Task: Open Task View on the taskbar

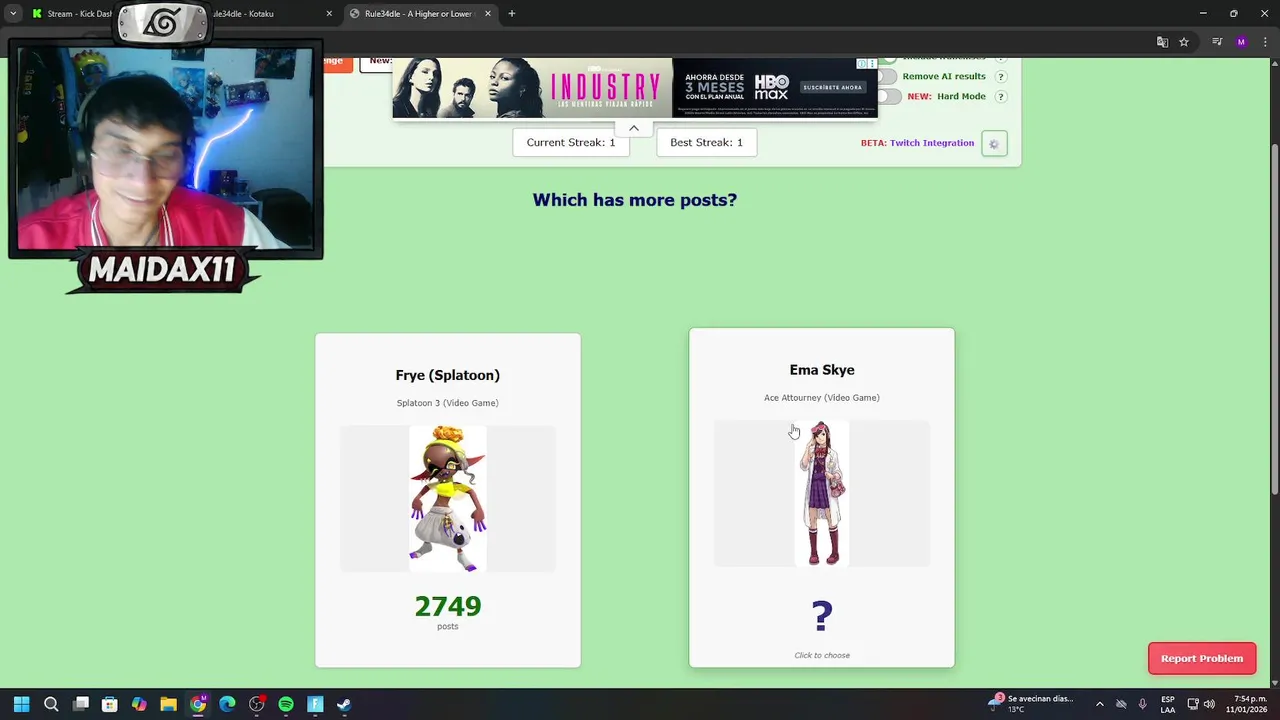Action: click(x=81, y=704)
